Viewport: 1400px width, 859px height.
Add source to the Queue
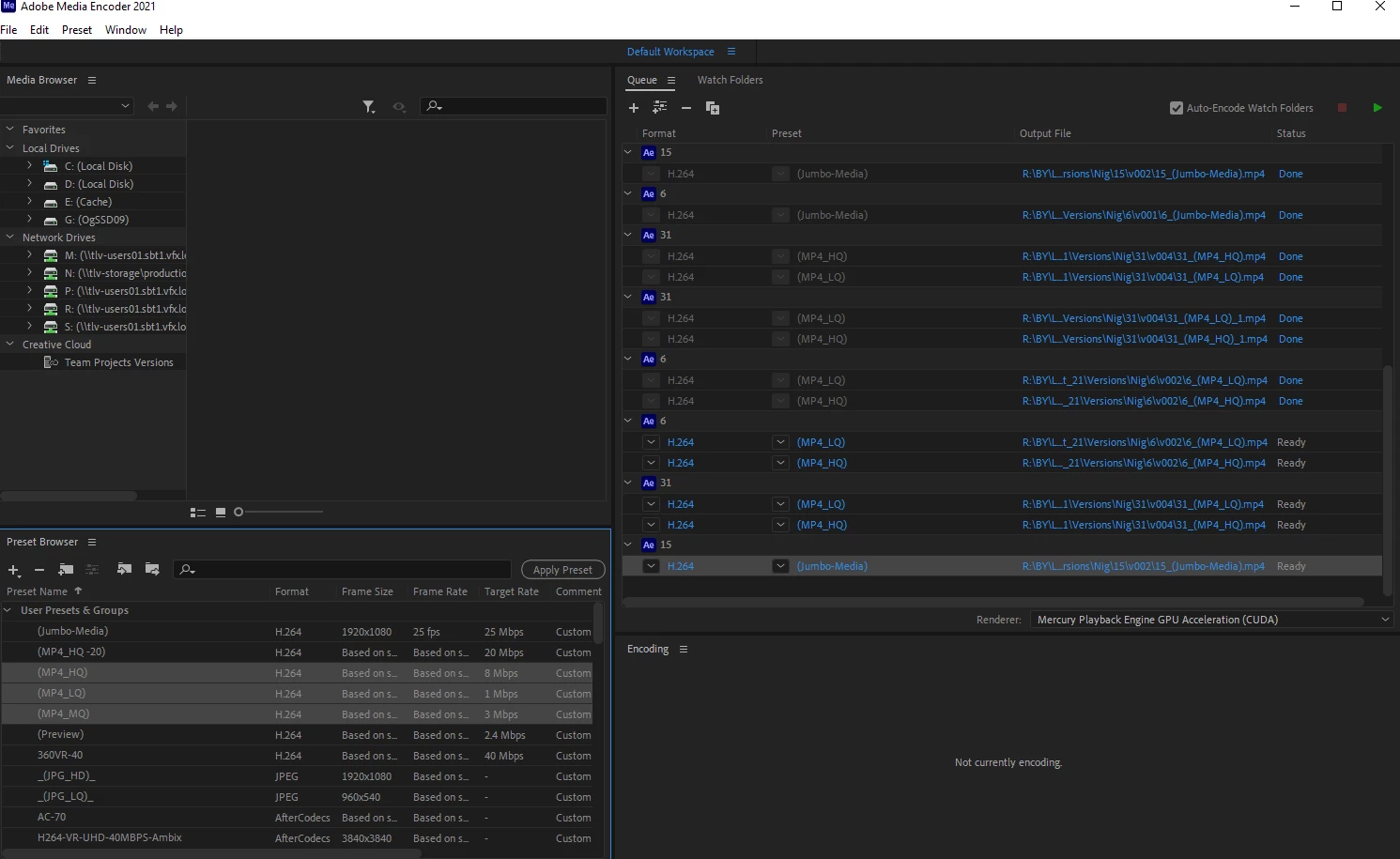[x=634, y=108]
